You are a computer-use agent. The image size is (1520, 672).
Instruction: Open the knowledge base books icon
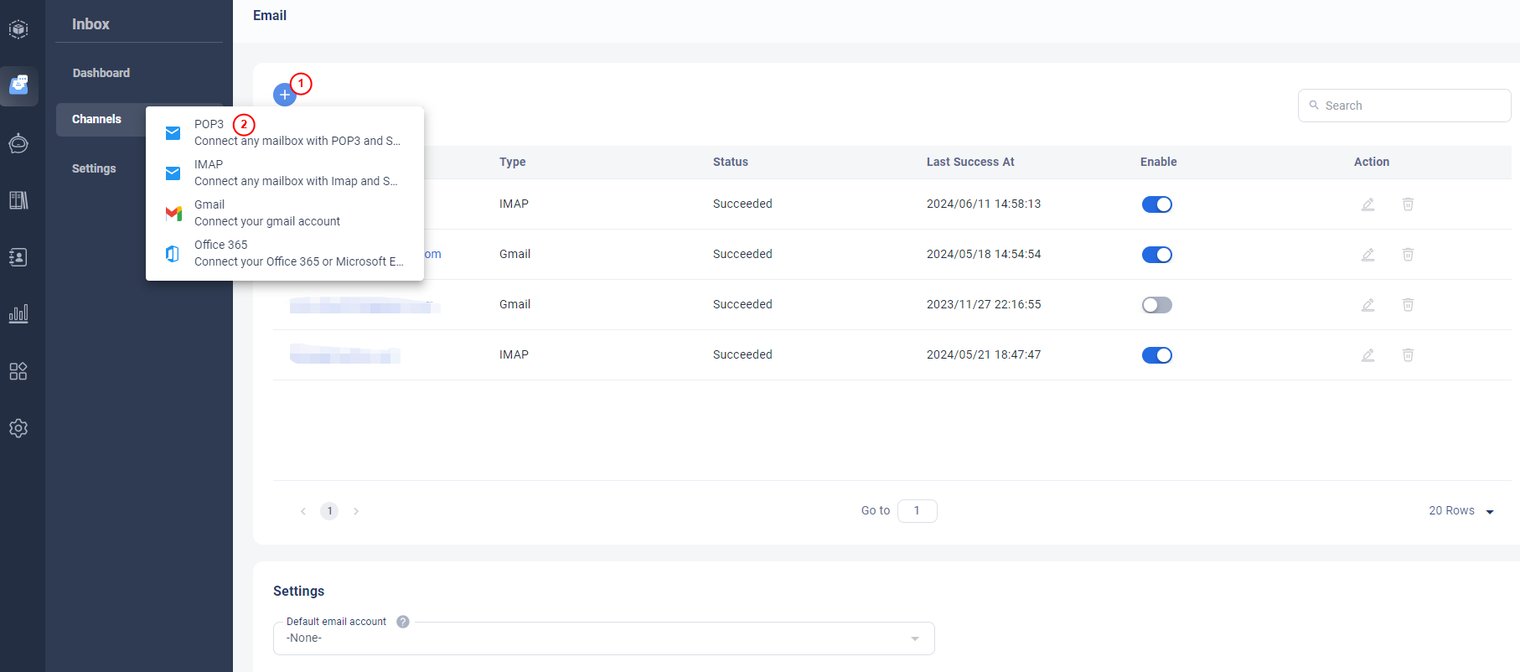tap(19, 200)
